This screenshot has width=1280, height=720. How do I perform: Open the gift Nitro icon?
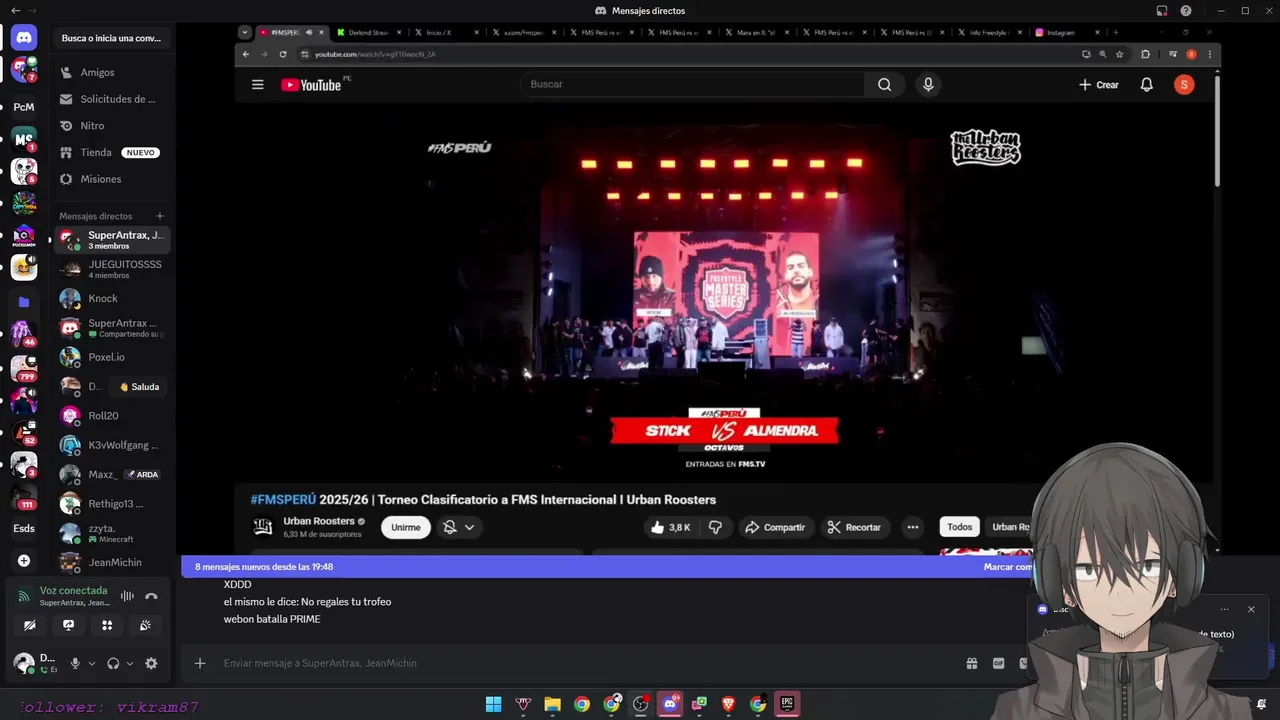971,663
